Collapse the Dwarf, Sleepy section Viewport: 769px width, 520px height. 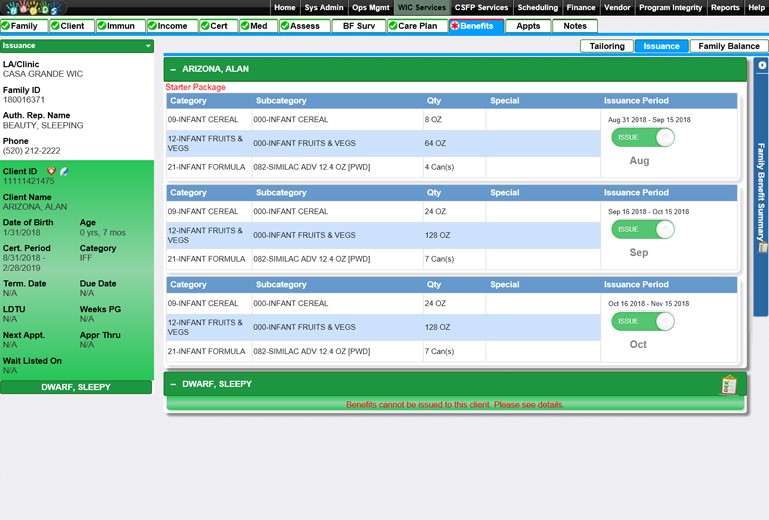[173, 384]
